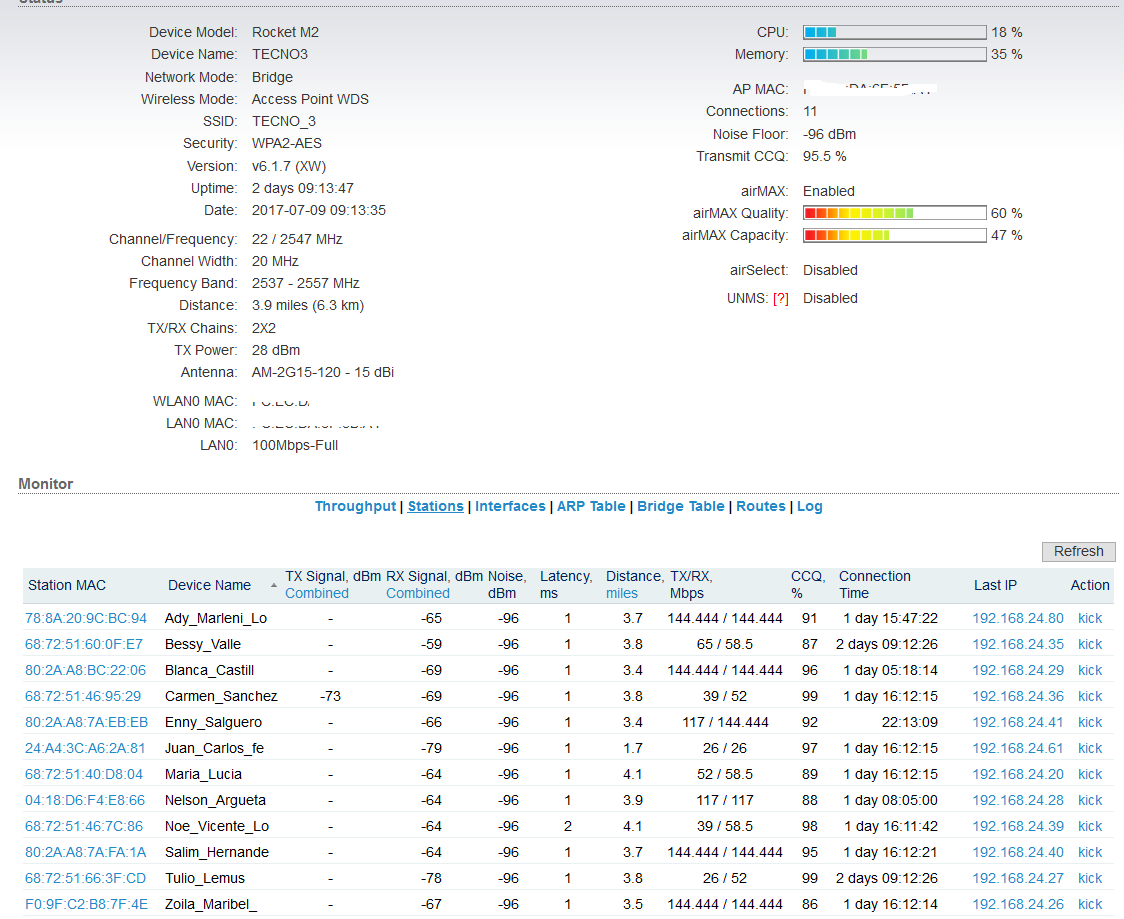The width and height of the screenshot is (1124, 919).
Task: Select antenna text AM-2G15-120 - 15 dBi
Action: [x=323, y=372]
